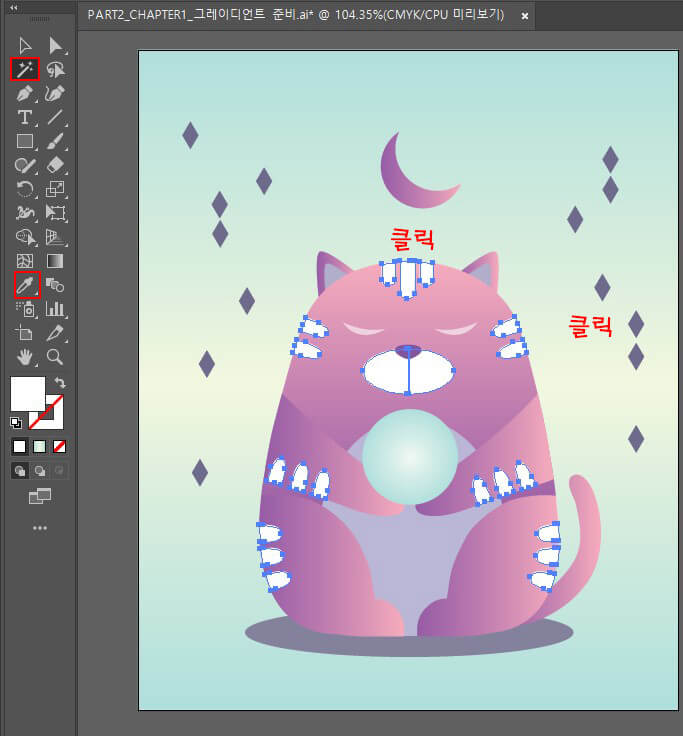683x736 pixels.
Task: Select the Slice tool
Action: pos(55,333)
